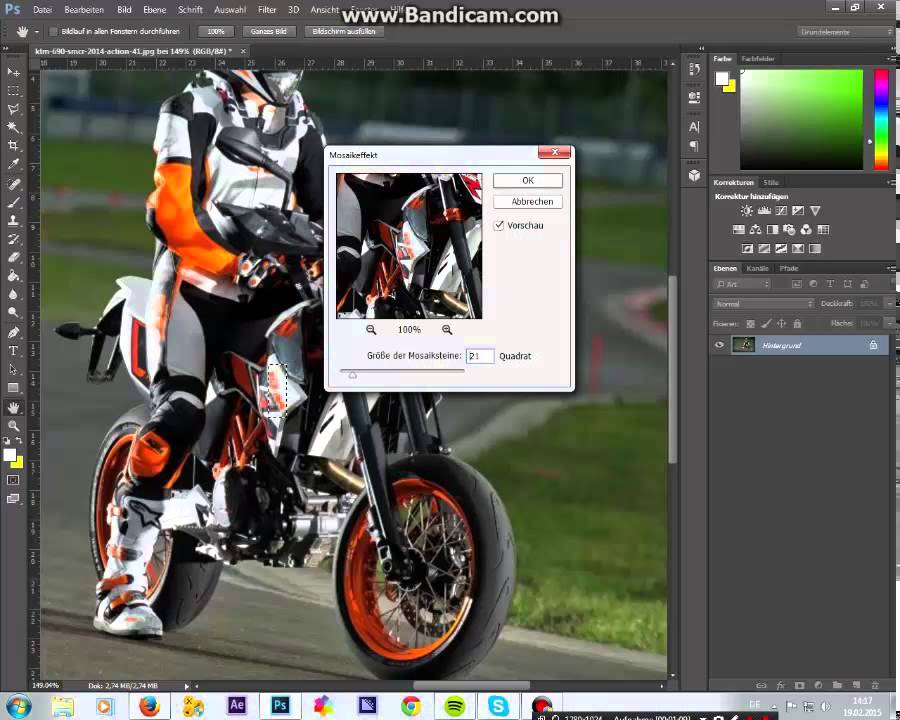The width and height of the screenshot is (900, 720).
Task: Open the Auswahl menu
Action: pyautogui.click(x=230, y=10)
